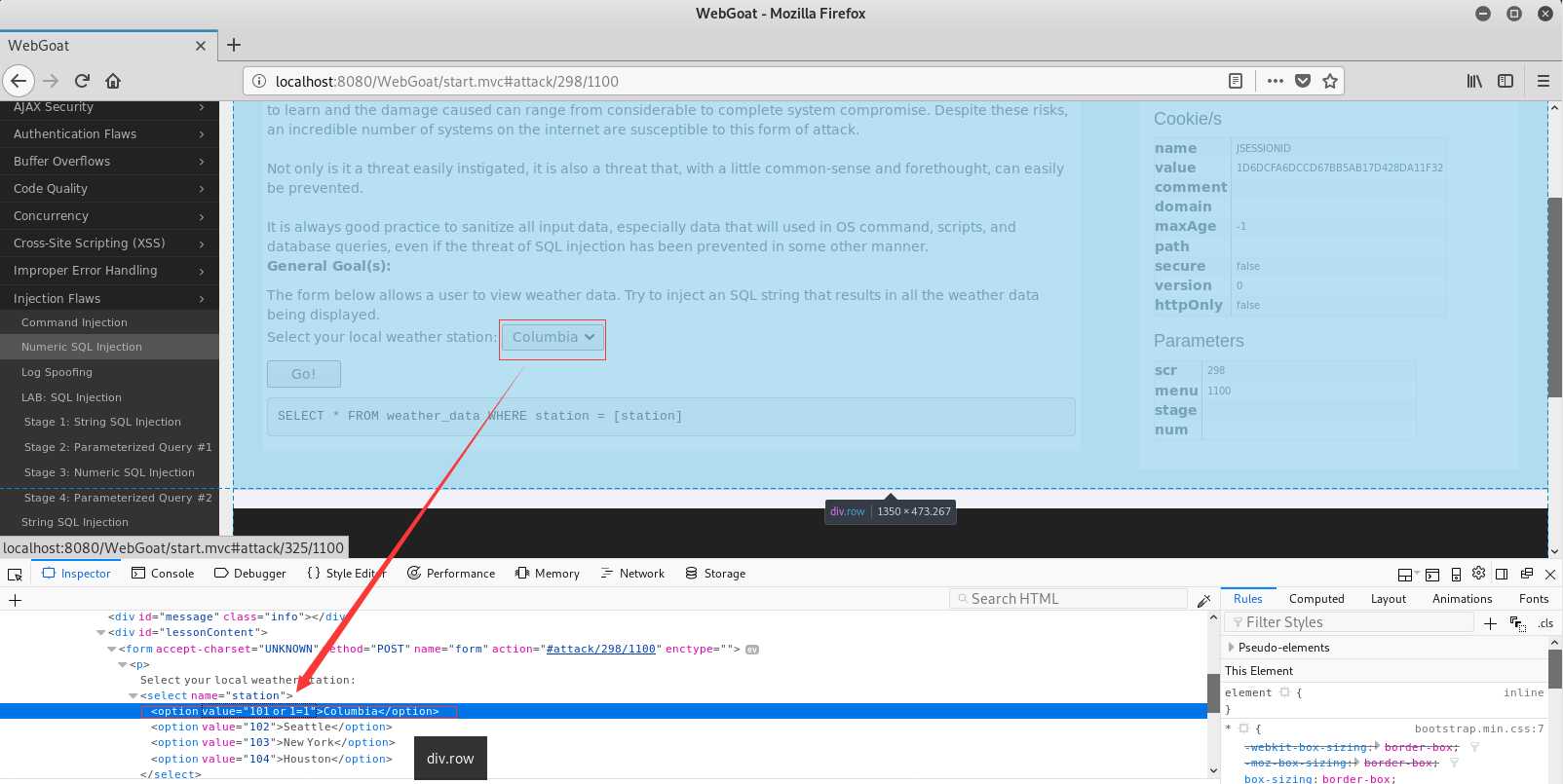This screenshot has width=1563, height=784.
Task: Open a new browser tab
Action: click(234, 45)
